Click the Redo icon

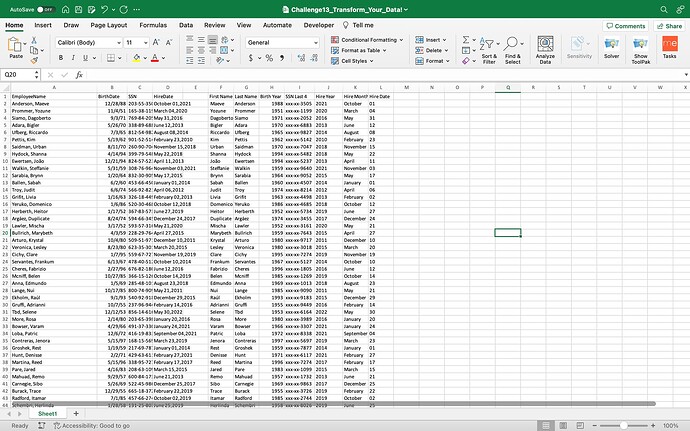point(124,9)
